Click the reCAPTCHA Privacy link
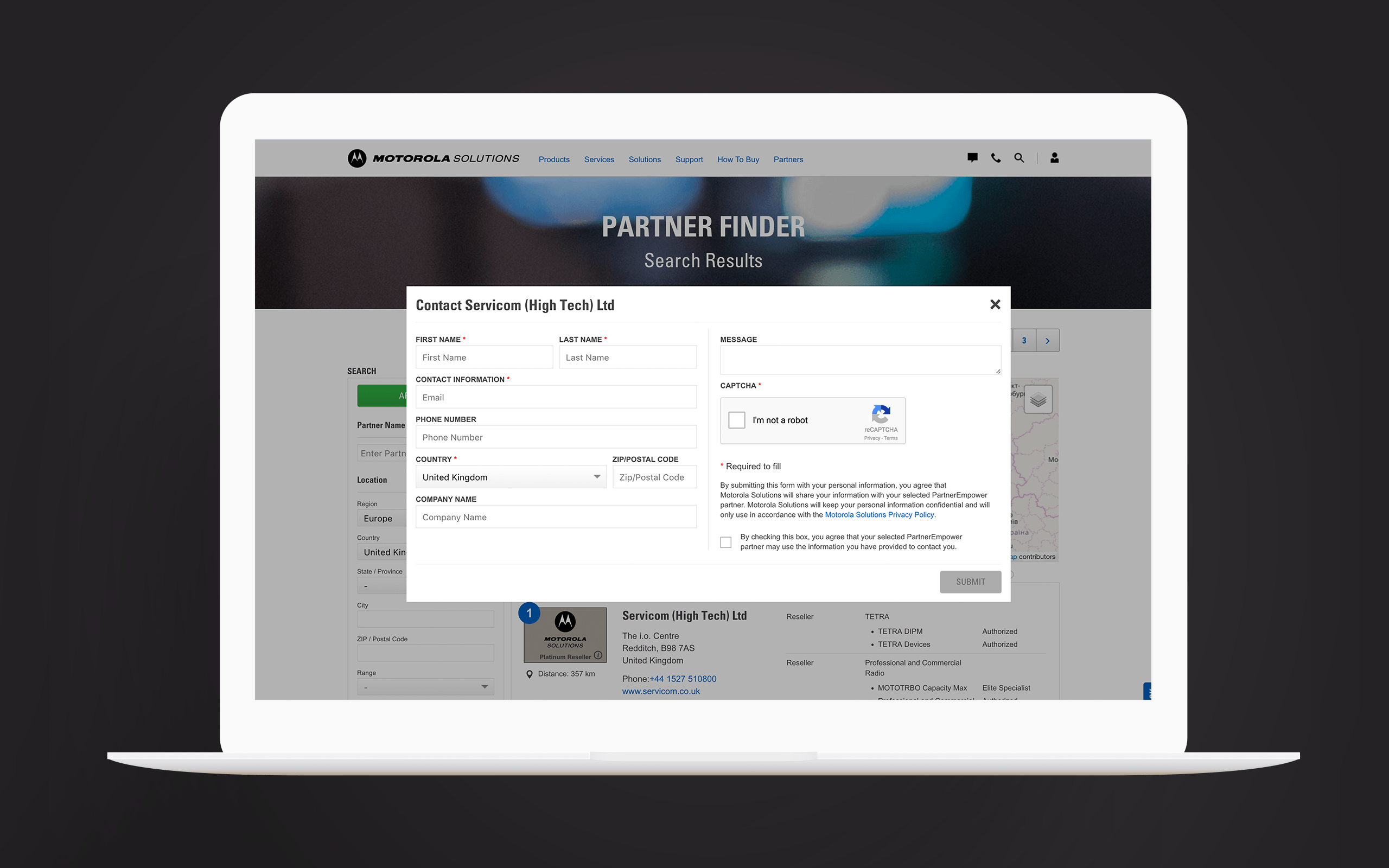This screenshot has height=868, width=1389. point(872,438)
